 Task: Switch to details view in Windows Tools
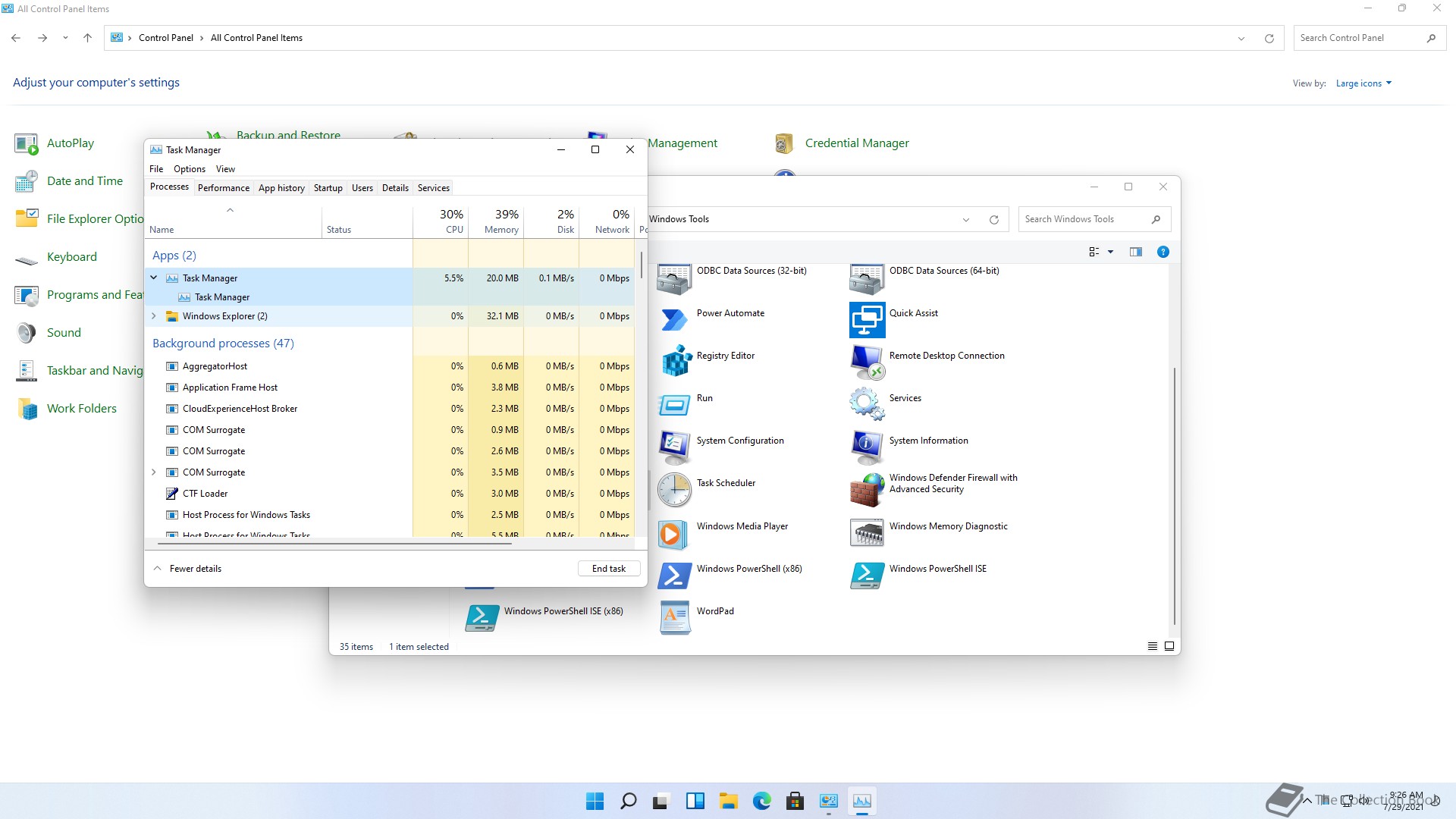tap(1152, 646)
